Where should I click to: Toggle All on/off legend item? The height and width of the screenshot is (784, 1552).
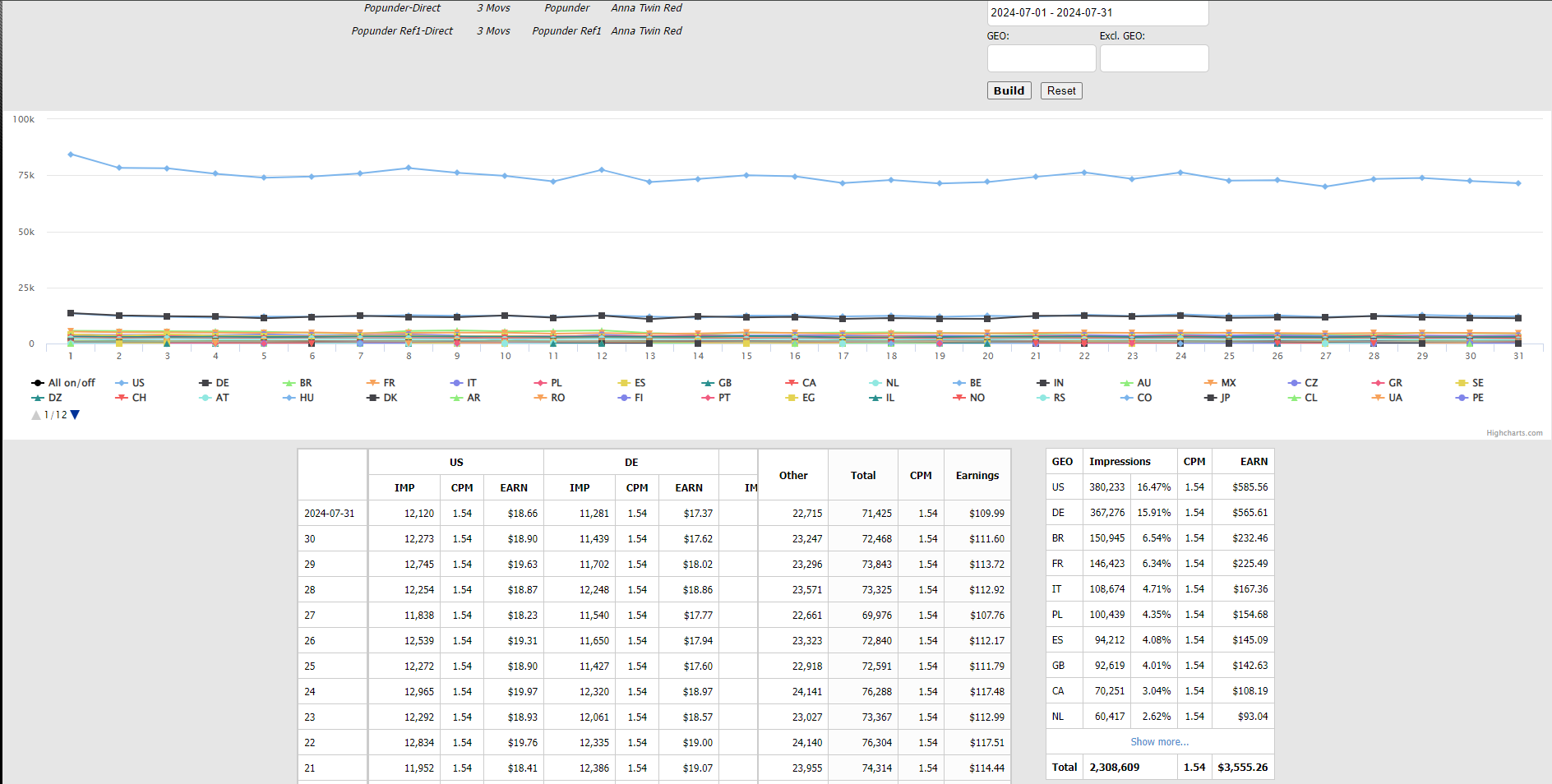71,383
